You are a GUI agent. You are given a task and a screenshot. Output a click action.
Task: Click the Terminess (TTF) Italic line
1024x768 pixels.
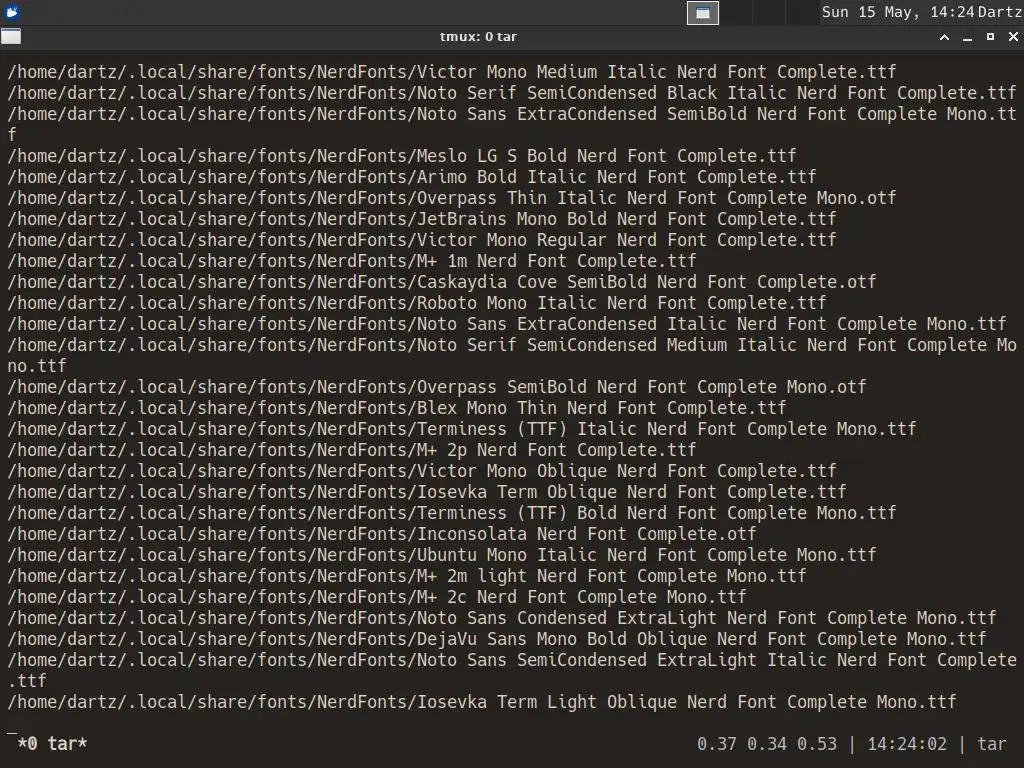[462, 428]
